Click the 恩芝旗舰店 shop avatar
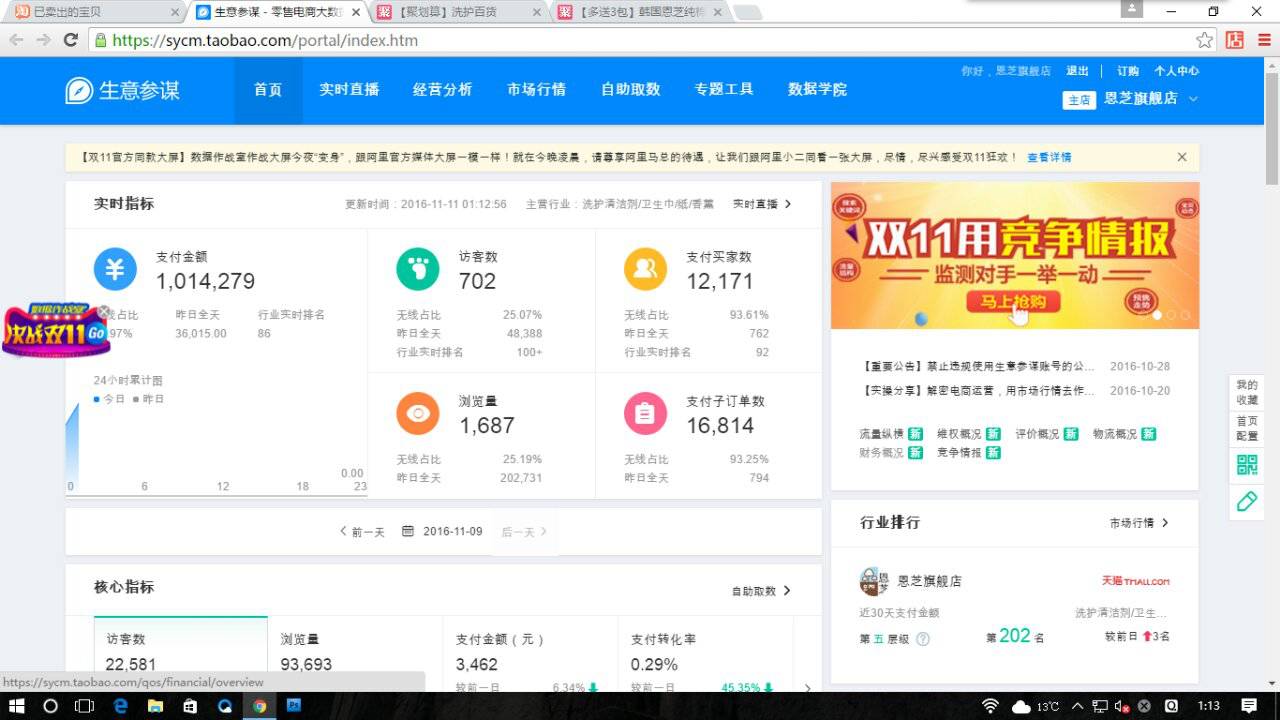This screenshot has width=1280, height=720. pyautogui.click(x=874, y=581)
